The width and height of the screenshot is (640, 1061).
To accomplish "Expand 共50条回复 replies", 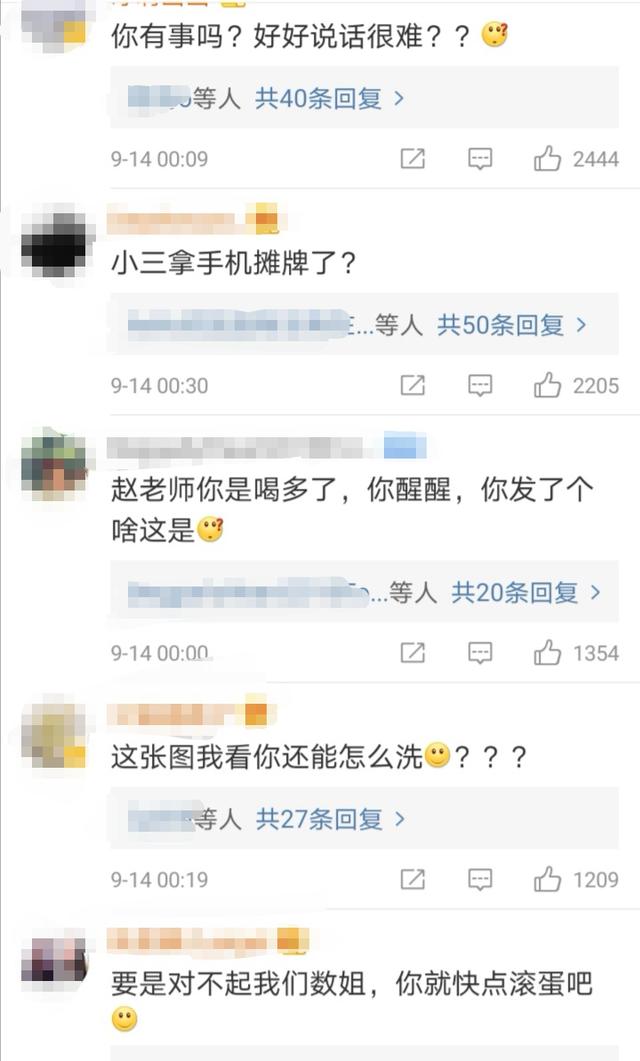I will click(x=511, y=325).
